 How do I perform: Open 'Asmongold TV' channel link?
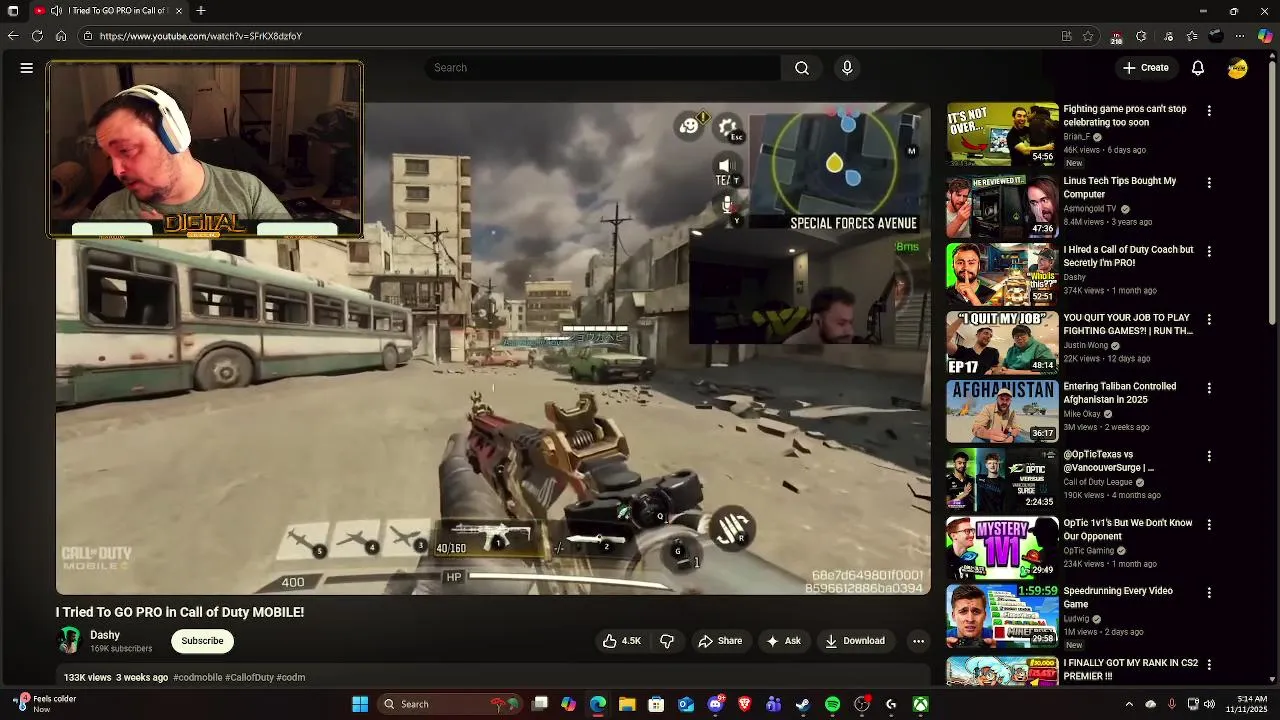[1090, 209]
